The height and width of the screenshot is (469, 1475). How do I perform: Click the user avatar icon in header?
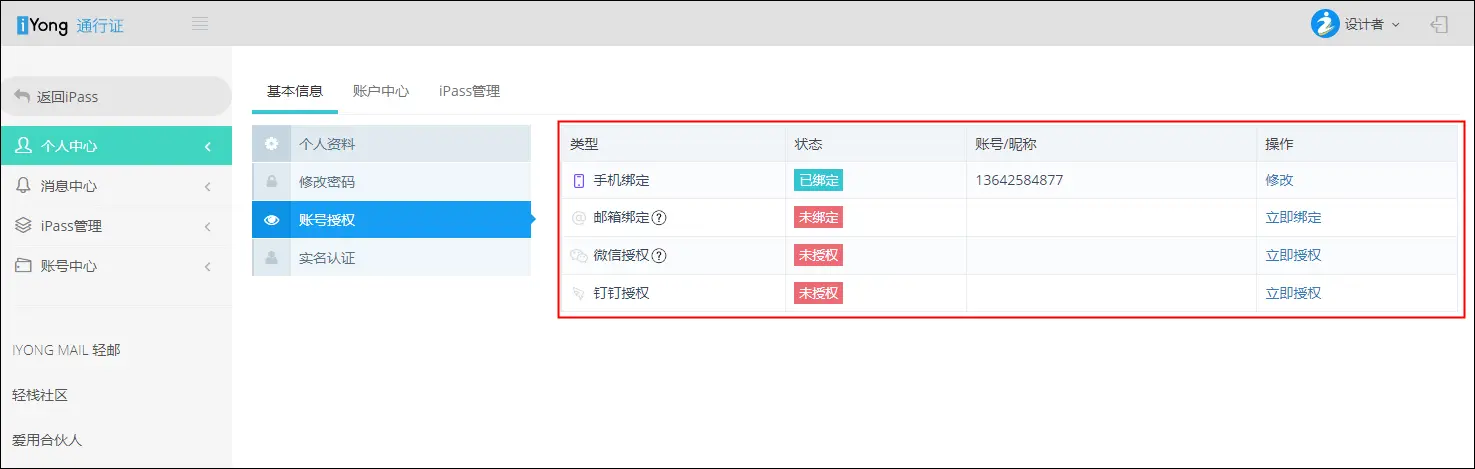click(x=1325, y=24)
